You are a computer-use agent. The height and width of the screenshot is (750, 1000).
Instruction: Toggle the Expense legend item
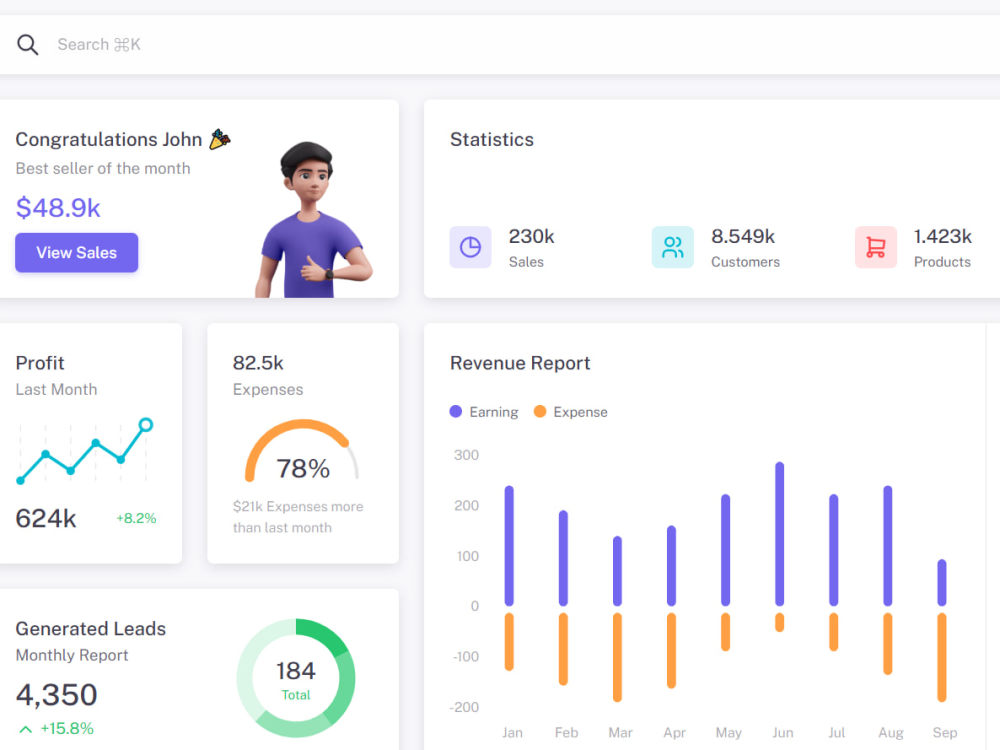(571, 412)
